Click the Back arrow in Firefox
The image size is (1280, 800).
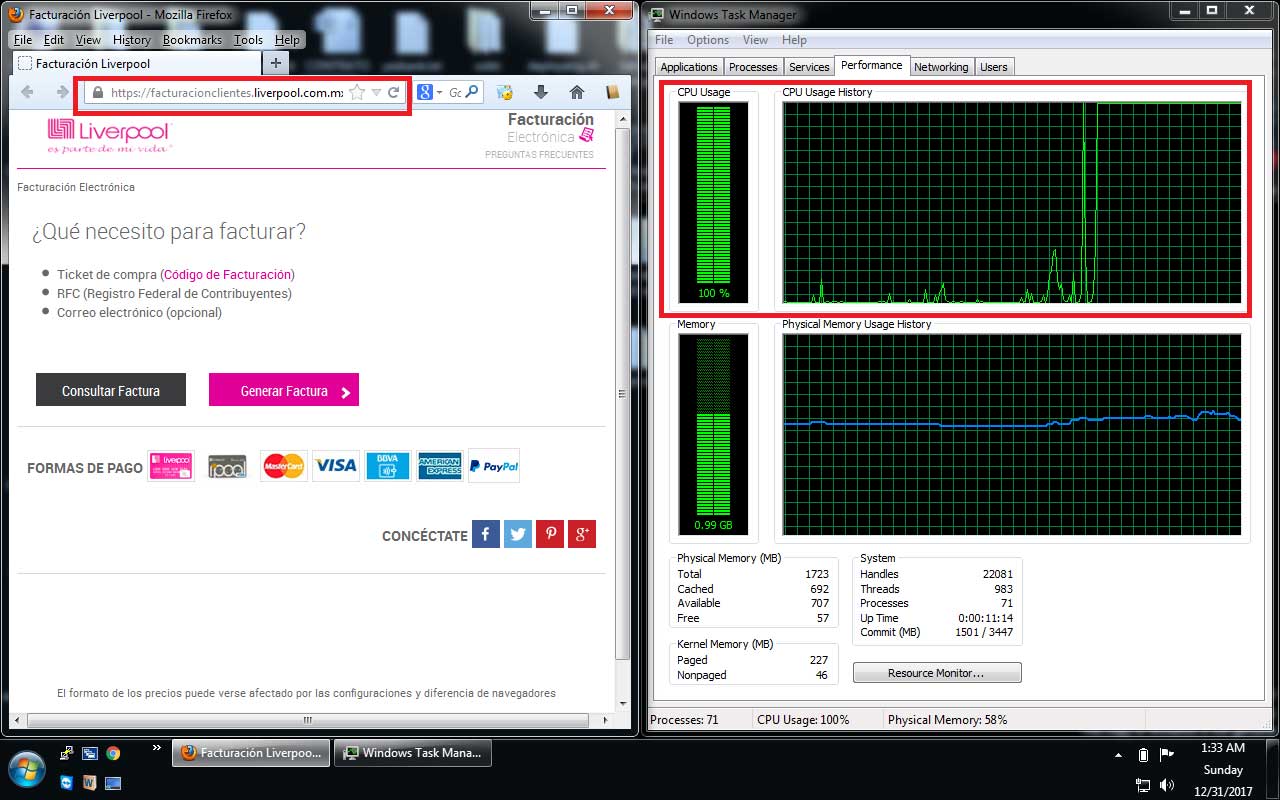(28, 92)
